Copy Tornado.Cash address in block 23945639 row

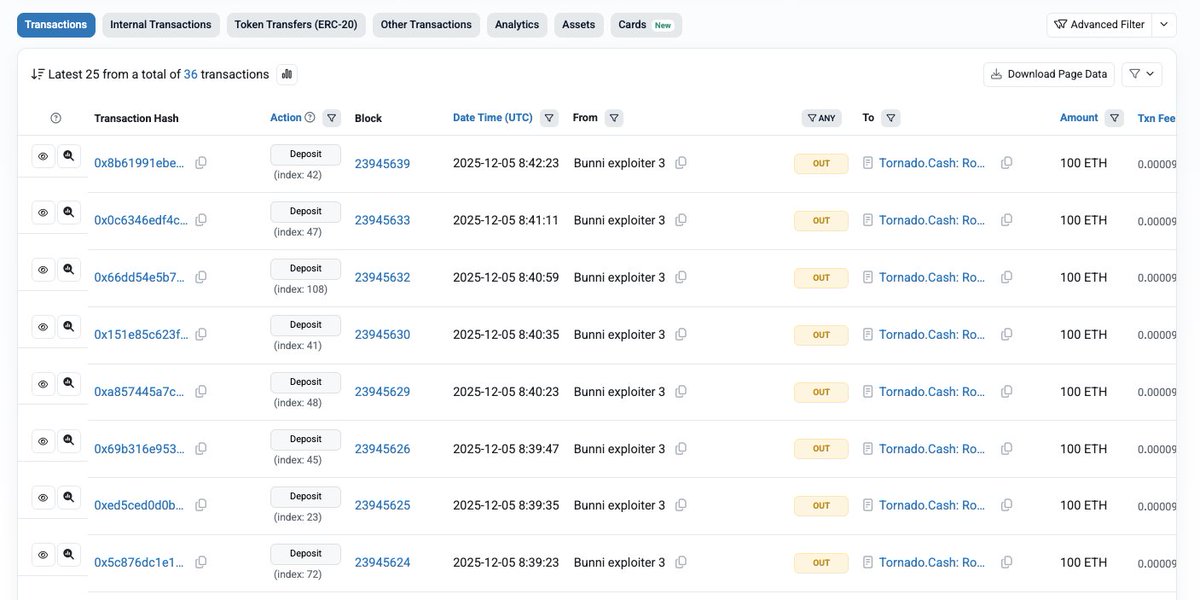[1007, 163]
